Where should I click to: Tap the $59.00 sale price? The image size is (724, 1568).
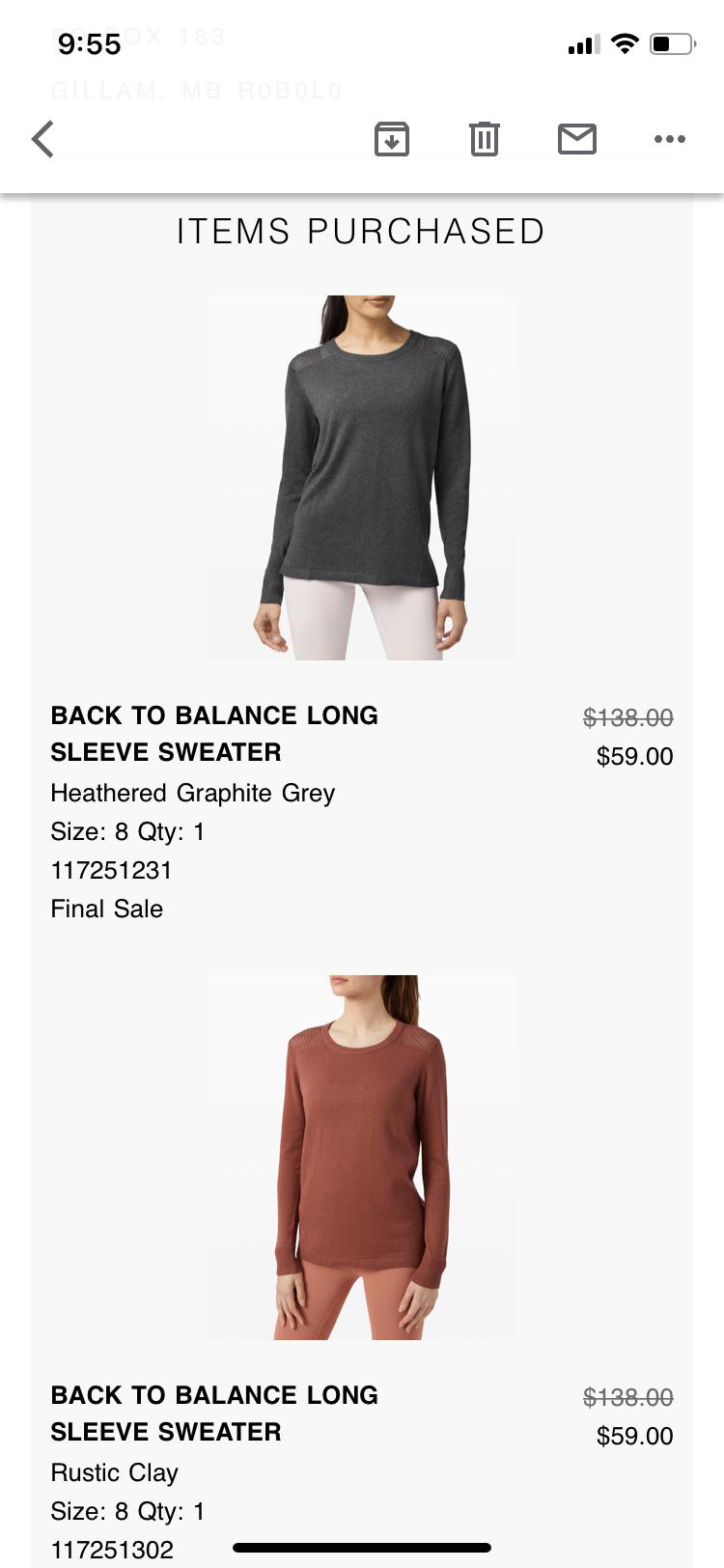(634, 756)
